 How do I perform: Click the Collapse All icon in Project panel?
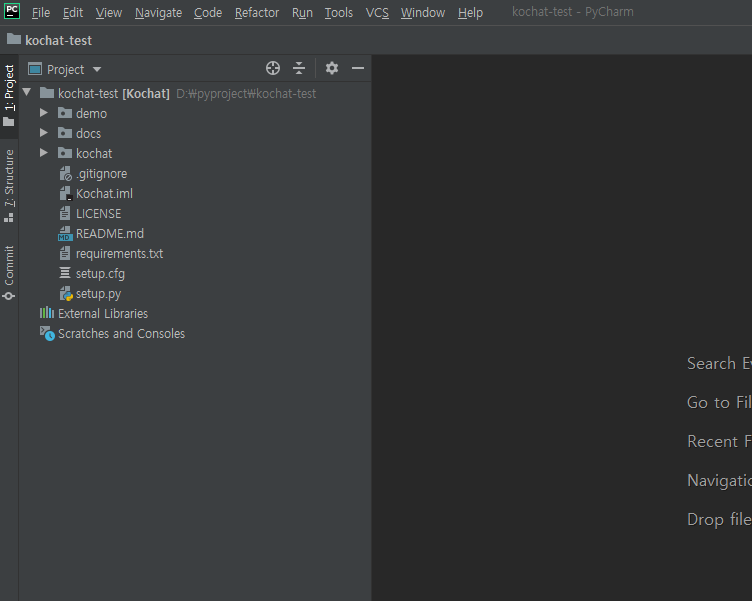[299, 68]
